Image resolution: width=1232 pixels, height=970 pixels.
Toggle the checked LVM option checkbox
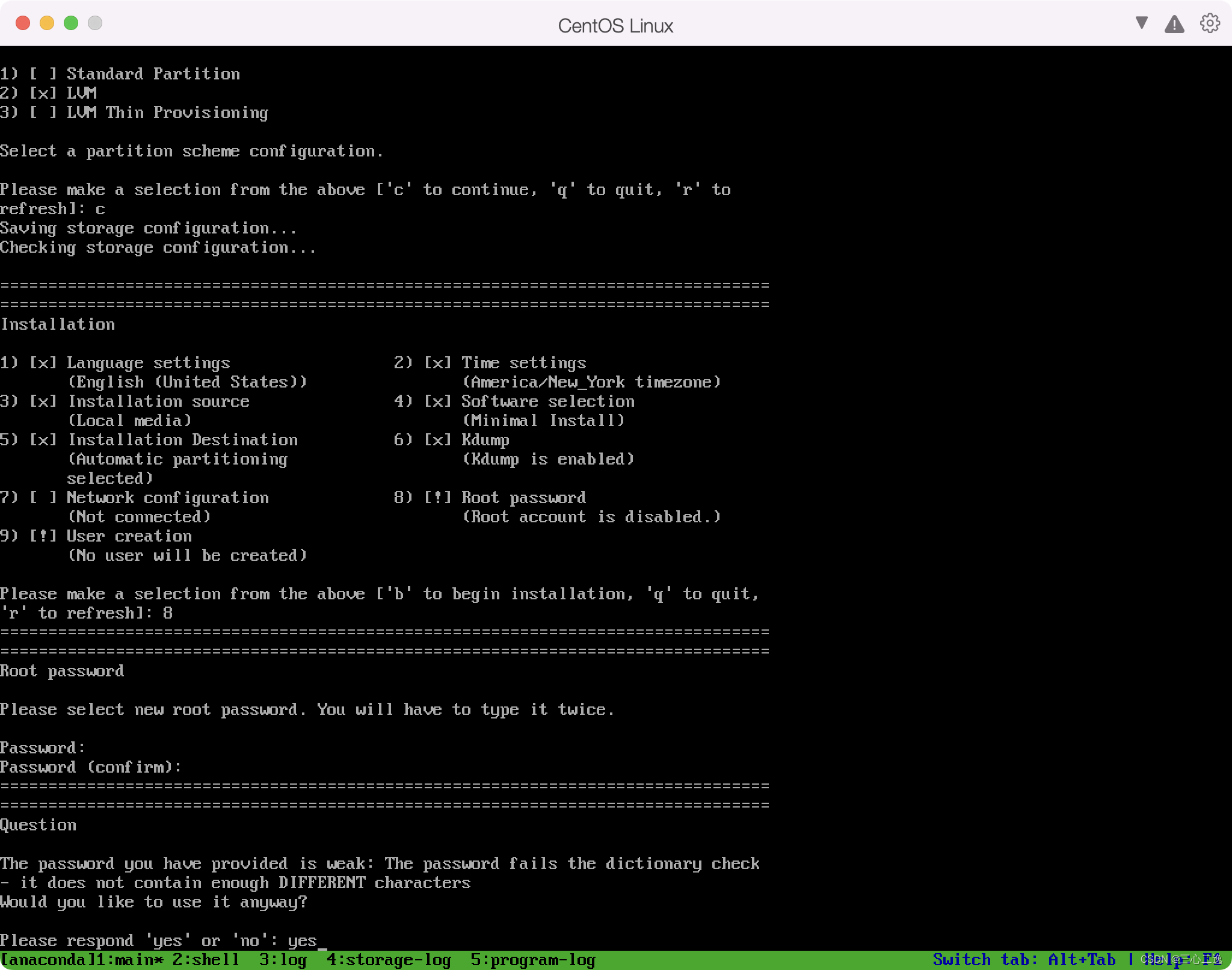pyautogui.click(x=43, y=93)
